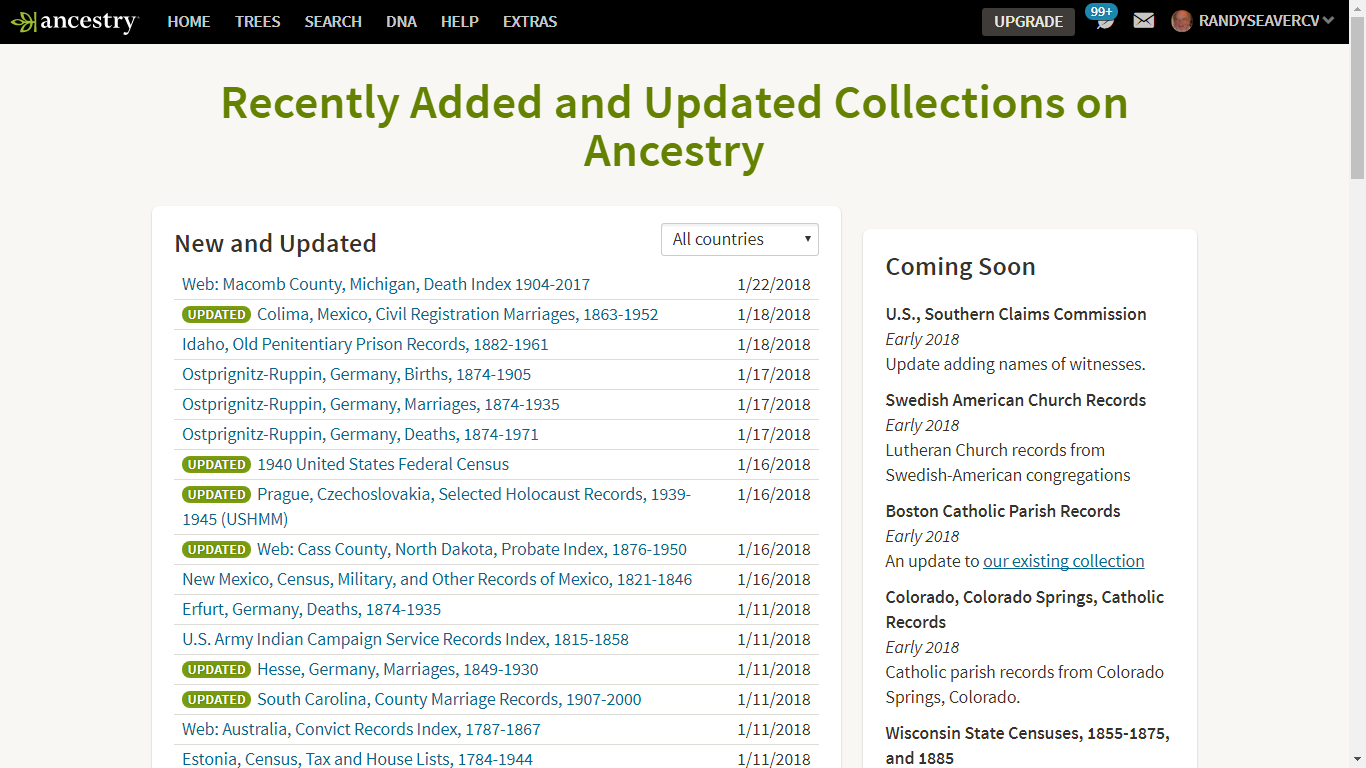1366x768 pixels.
Task: Open the HOME menu
Action: click(x=189, y=21)
